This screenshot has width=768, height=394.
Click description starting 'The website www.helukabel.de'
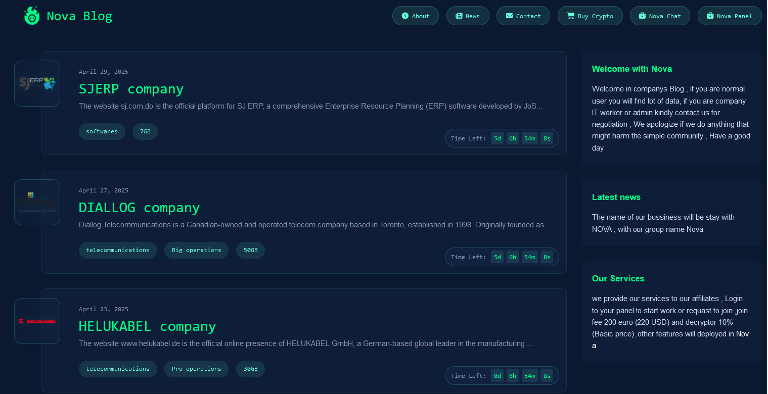(x=306, y=344)
